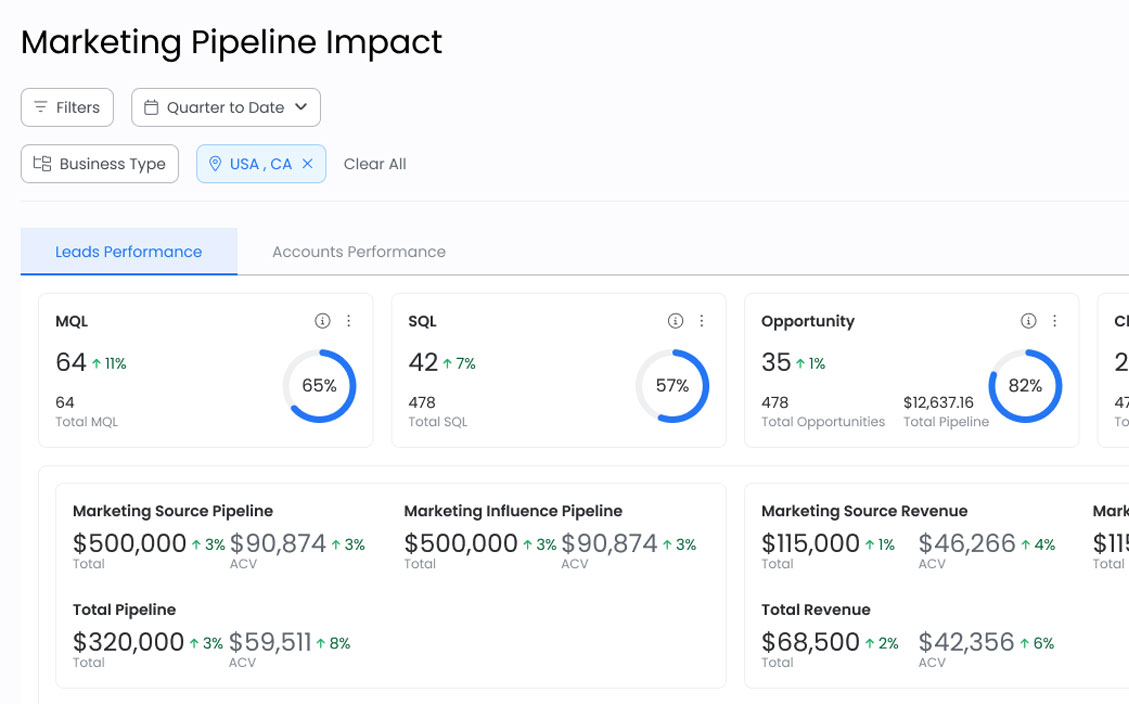The width and height of the screenshot is (1129, 704).
Task: Click the funnel icon in the Filters button
Action: tap(41, 107)
